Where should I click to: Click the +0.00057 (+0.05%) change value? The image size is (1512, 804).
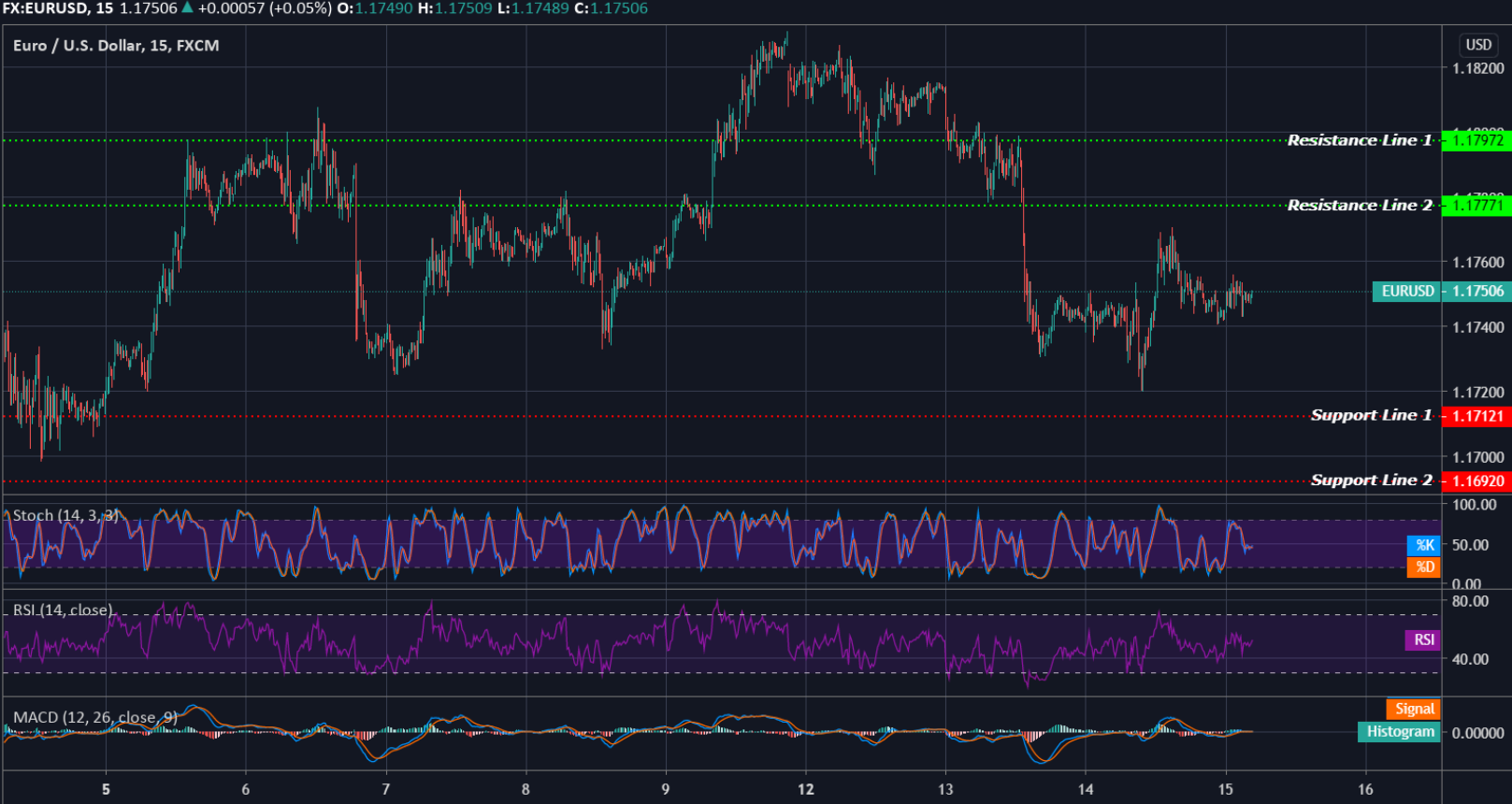click(x=265, y=8)
